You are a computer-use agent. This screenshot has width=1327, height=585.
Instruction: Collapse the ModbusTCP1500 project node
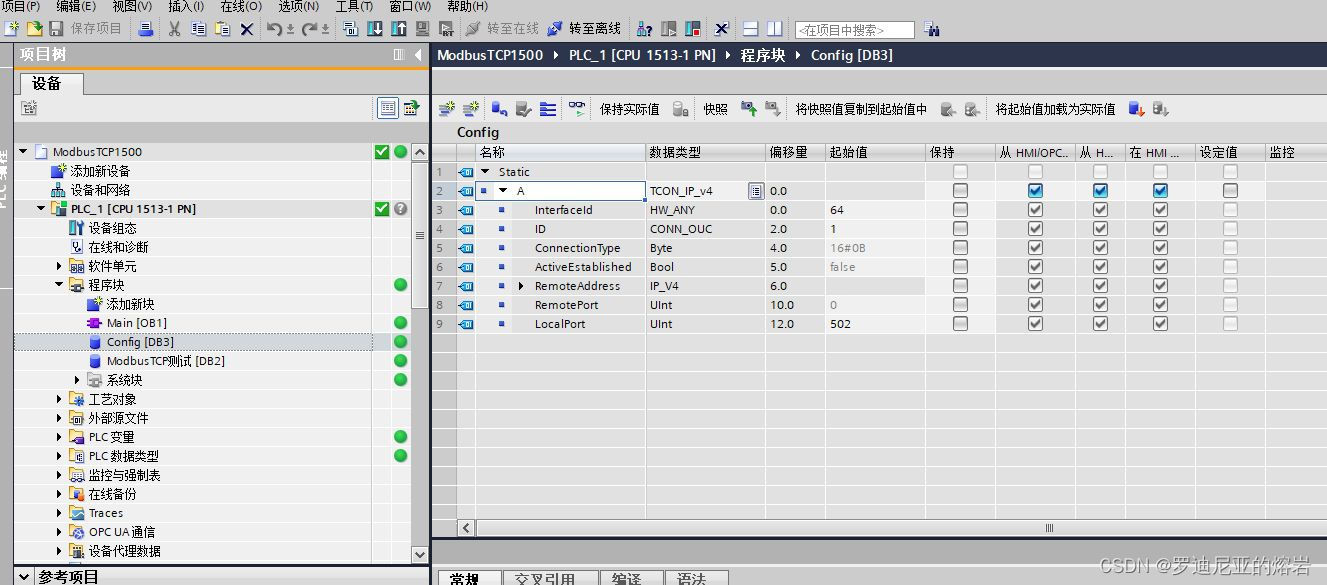pyautogui.click(x=23, y=152)
